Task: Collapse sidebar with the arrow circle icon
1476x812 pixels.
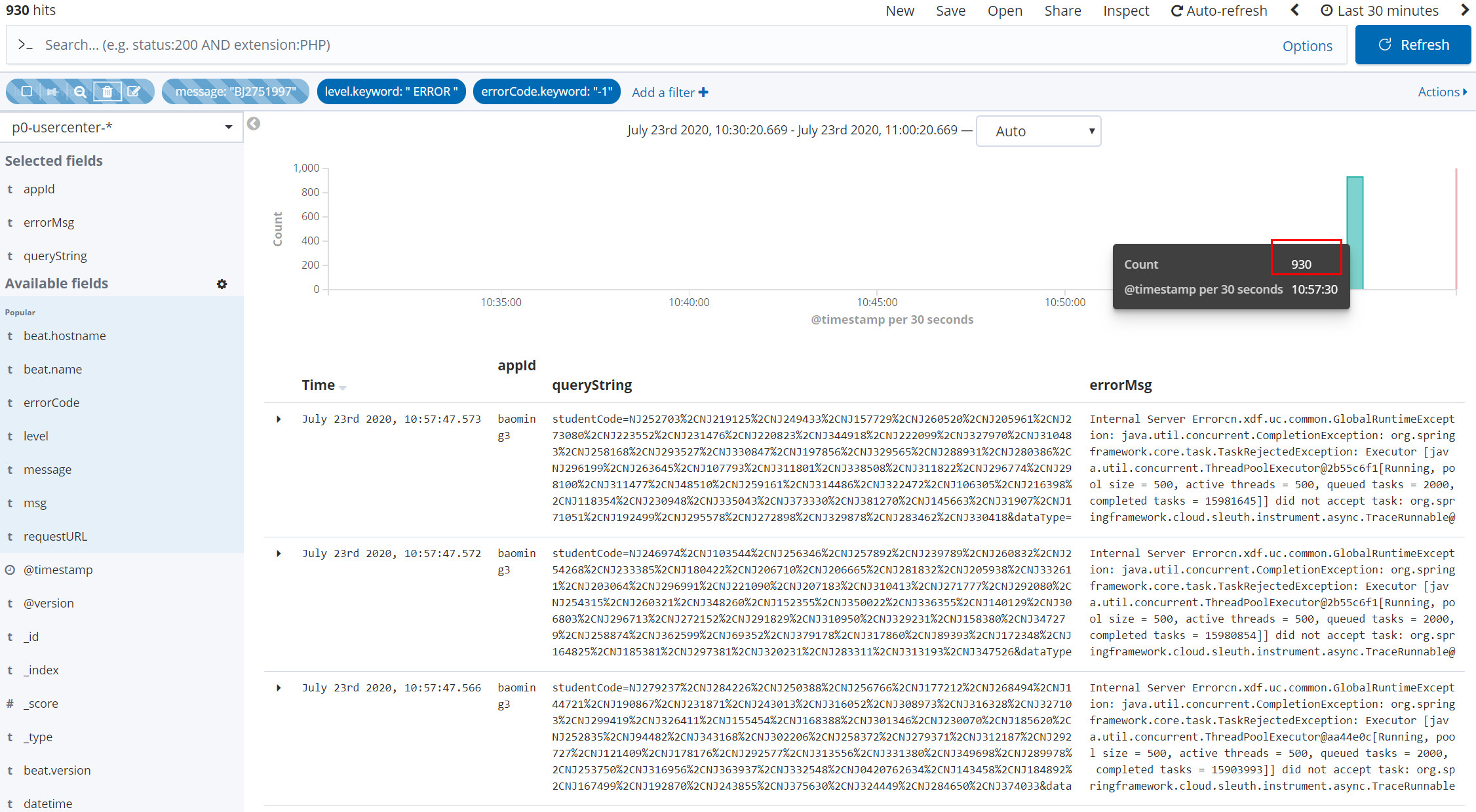Action: pos(254,124)
